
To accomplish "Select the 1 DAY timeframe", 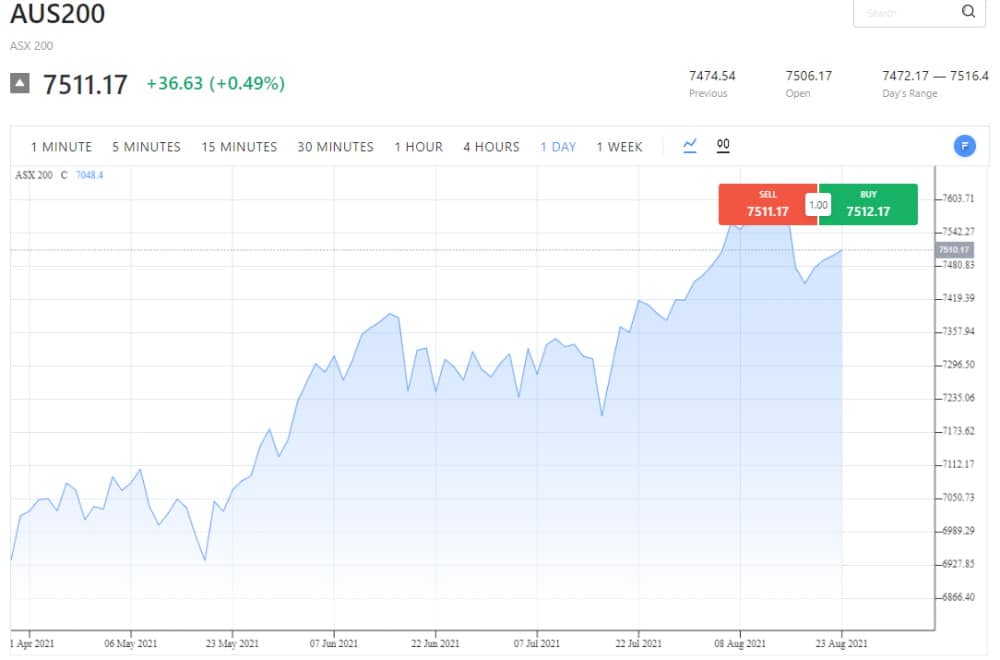I will (558, 147).
